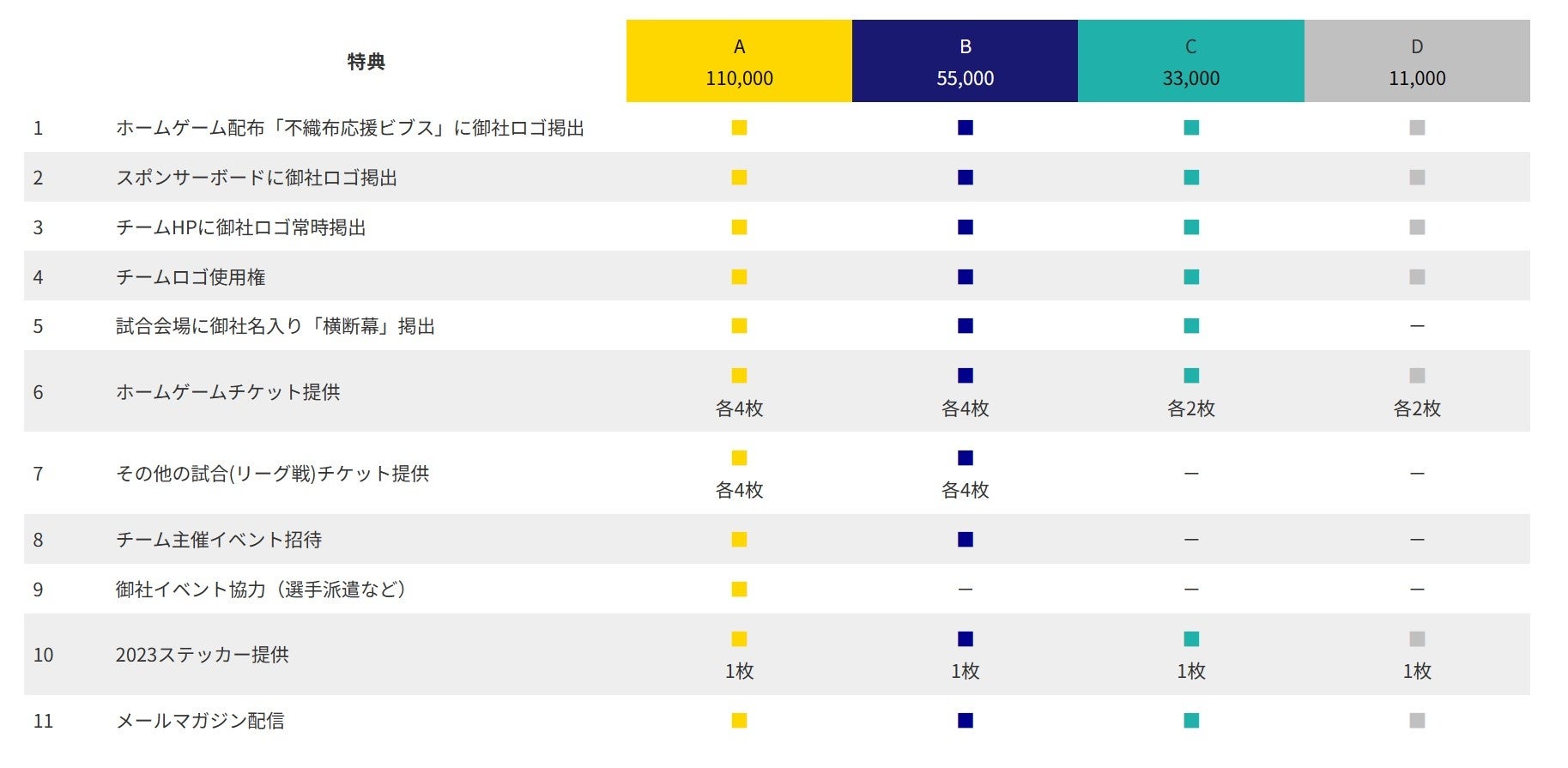Click plan B's navy marker for チームロゴ使用権
The width and height of the screenshot is (1568, 768).
(966, 277)
